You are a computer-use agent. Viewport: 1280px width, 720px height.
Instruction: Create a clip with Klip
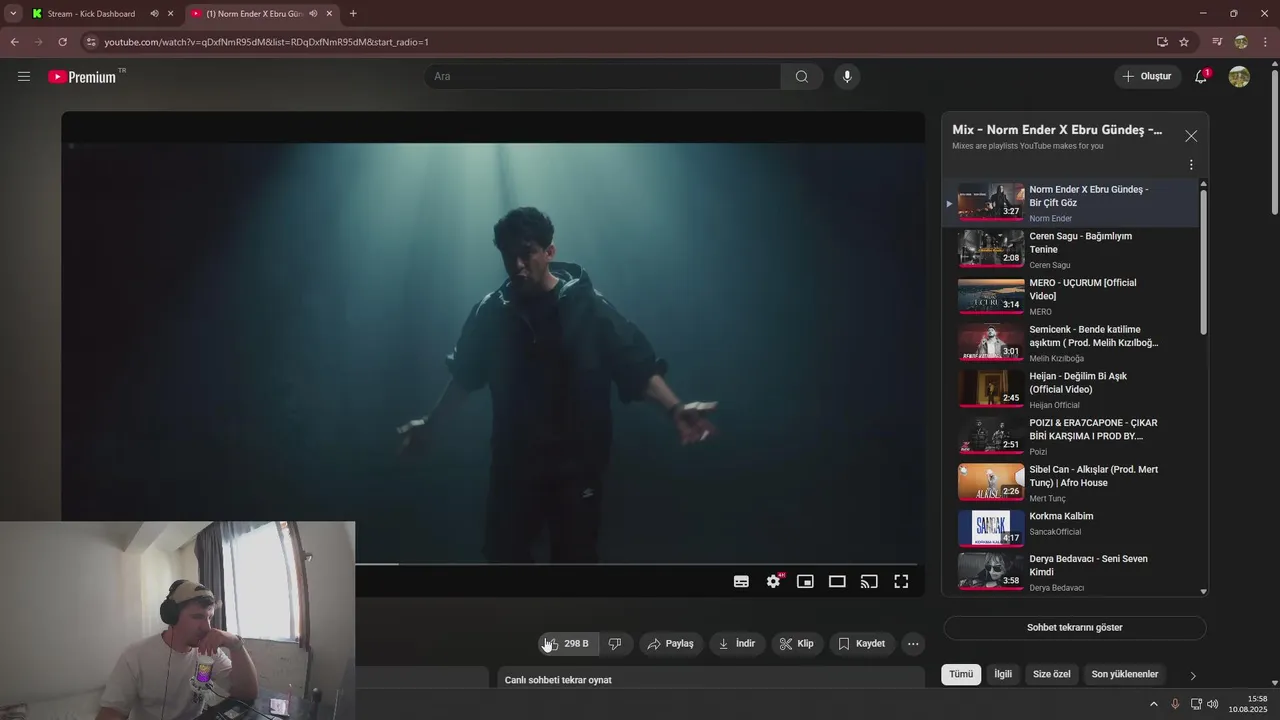797,644
